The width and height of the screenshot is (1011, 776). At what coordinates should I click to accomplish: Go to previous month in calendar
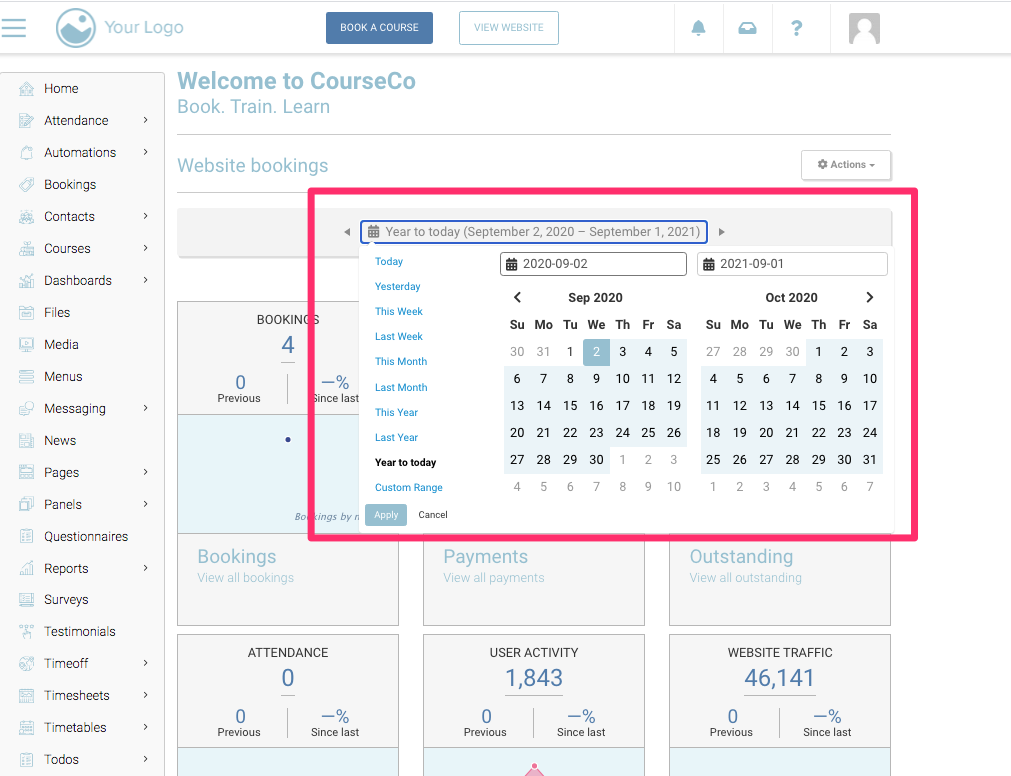517,297
